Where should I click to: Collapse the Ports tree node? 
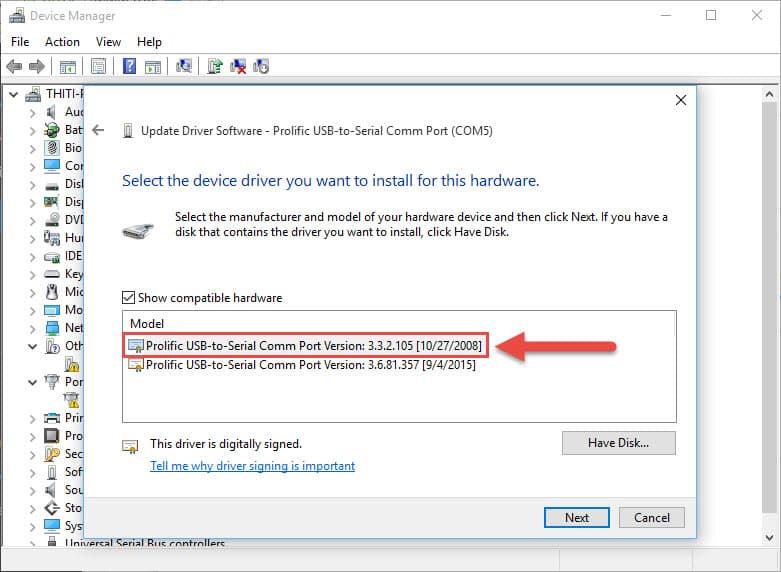coord(32,382)
